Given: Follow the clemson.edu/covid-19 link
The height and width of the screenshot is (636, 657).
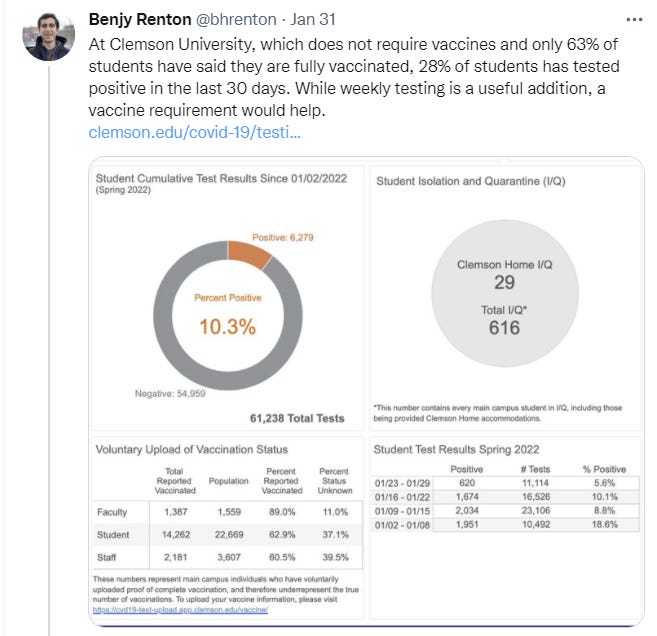Looking at the screenshot, I should tap(194, 132).
